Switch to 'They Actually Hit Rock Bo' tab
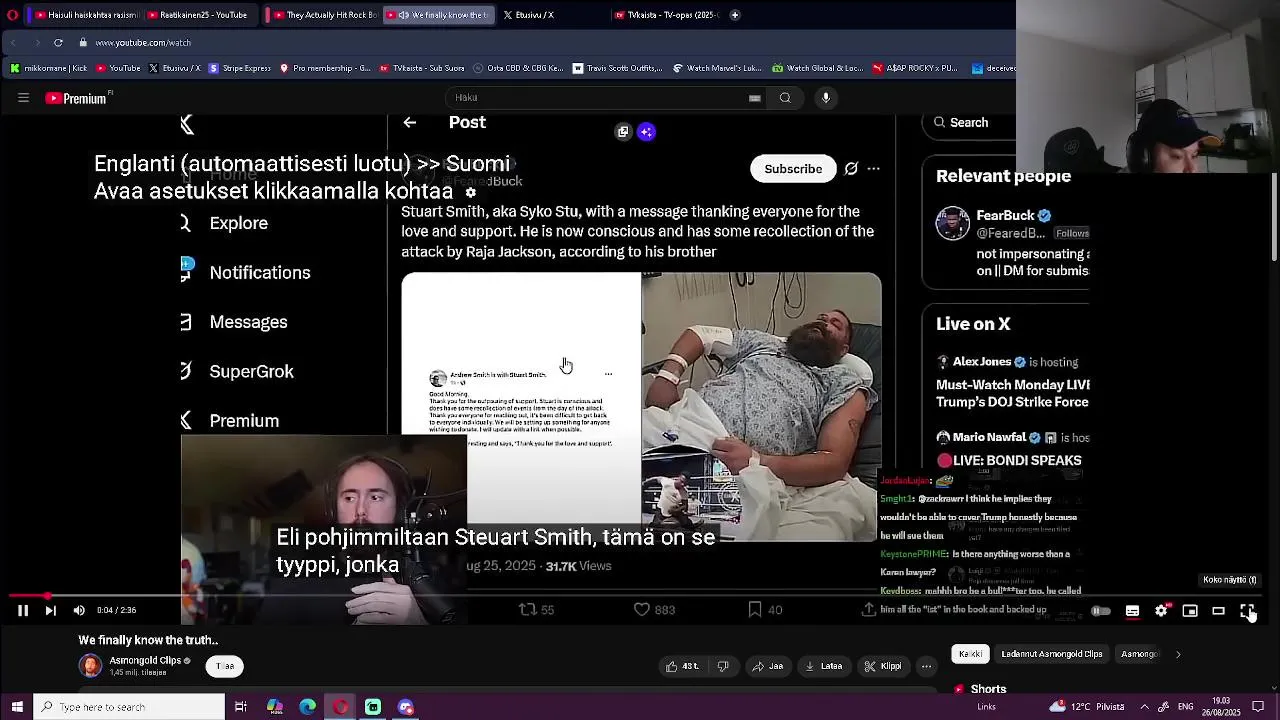This screenshot has width=1280, height=720. [325, 15]
